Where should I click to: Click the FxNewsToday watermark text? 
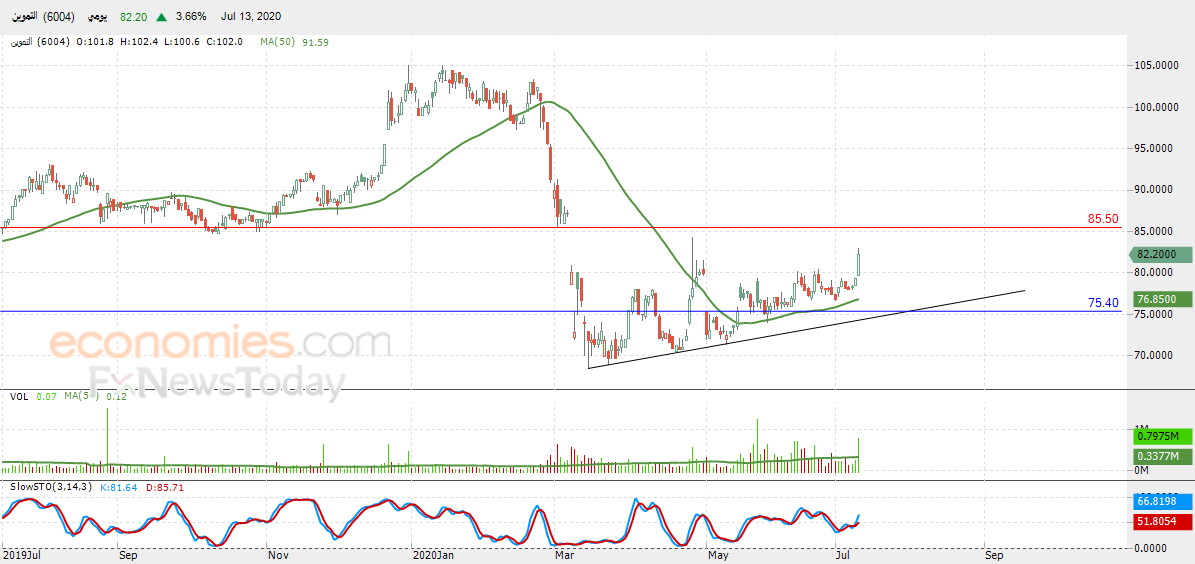216,383
